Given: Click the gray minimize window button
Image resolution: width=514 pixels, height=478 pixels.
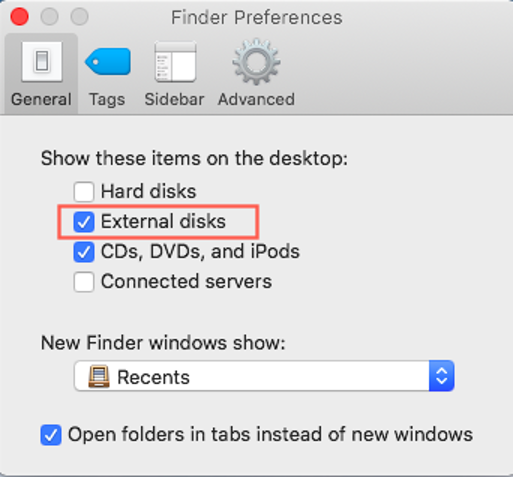Looking at the screenshot, I should point(49,16).
